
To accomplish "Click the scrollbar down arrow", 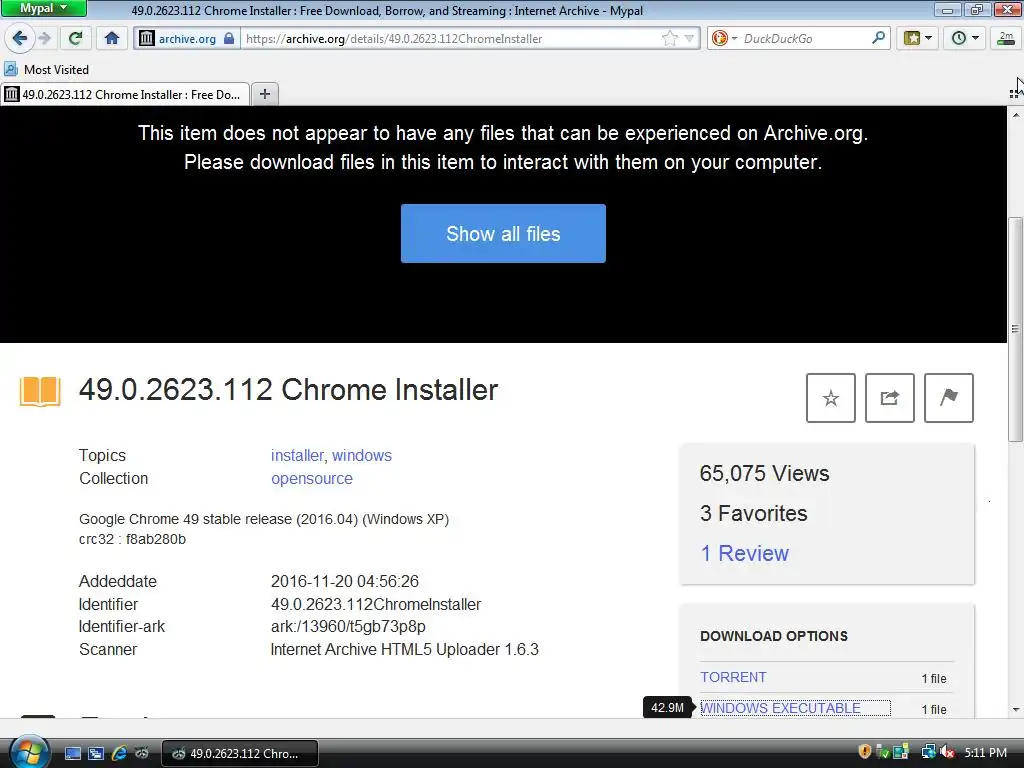I will (1016, 709).
